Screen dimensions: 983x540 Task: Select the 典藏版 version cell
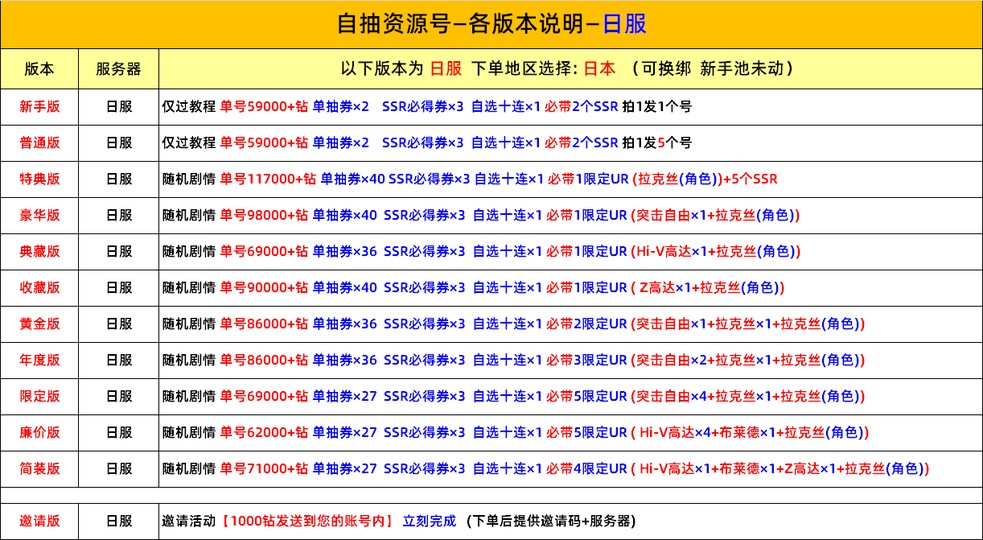pos(39,251)
